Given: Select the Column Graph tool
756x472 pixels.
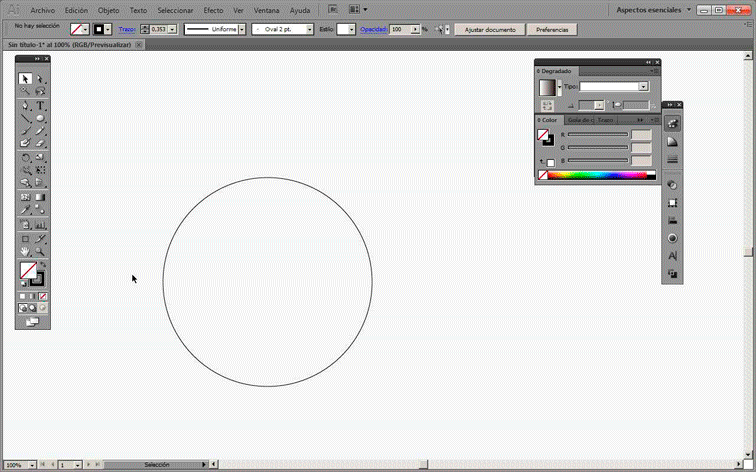Looking at the screenshot, I should coord(40,225).
